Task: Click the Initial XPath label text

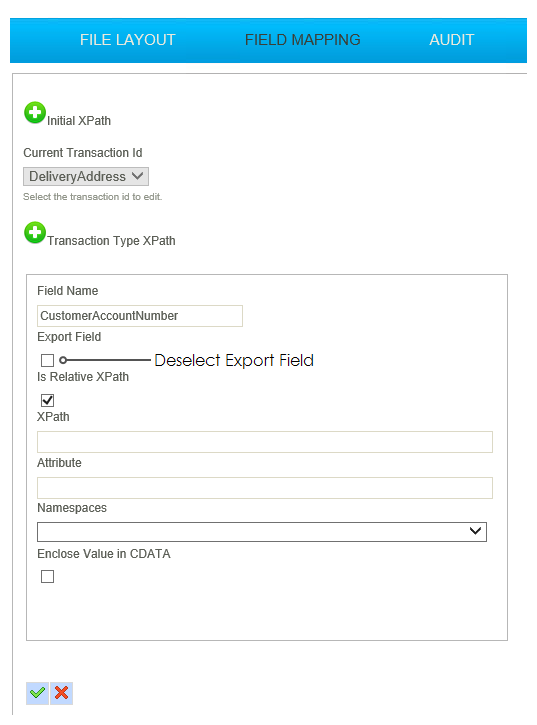Action: tap(79, 121)
